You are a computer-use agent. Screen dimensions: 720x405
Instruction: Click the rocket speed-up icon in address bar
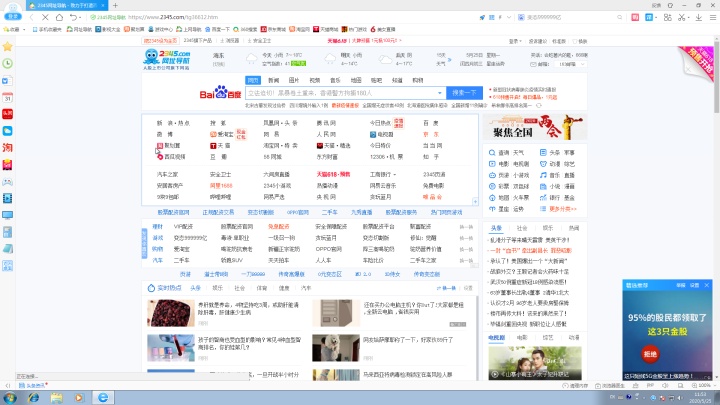pos(482,17)
